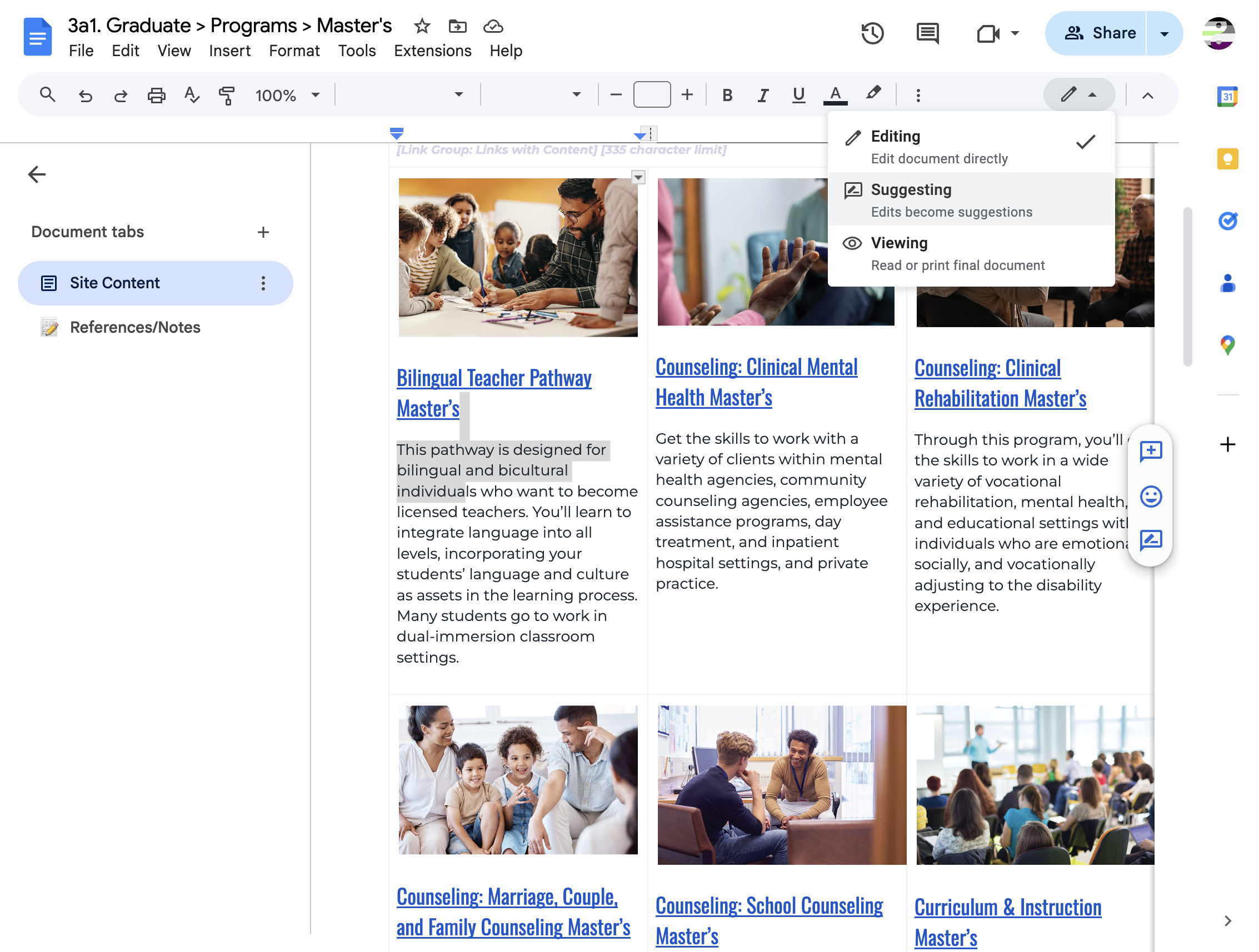Screen dimensions: 1259x952
Task: Open Bilingual Teacher Pathway Master's link
Action: 493,393
